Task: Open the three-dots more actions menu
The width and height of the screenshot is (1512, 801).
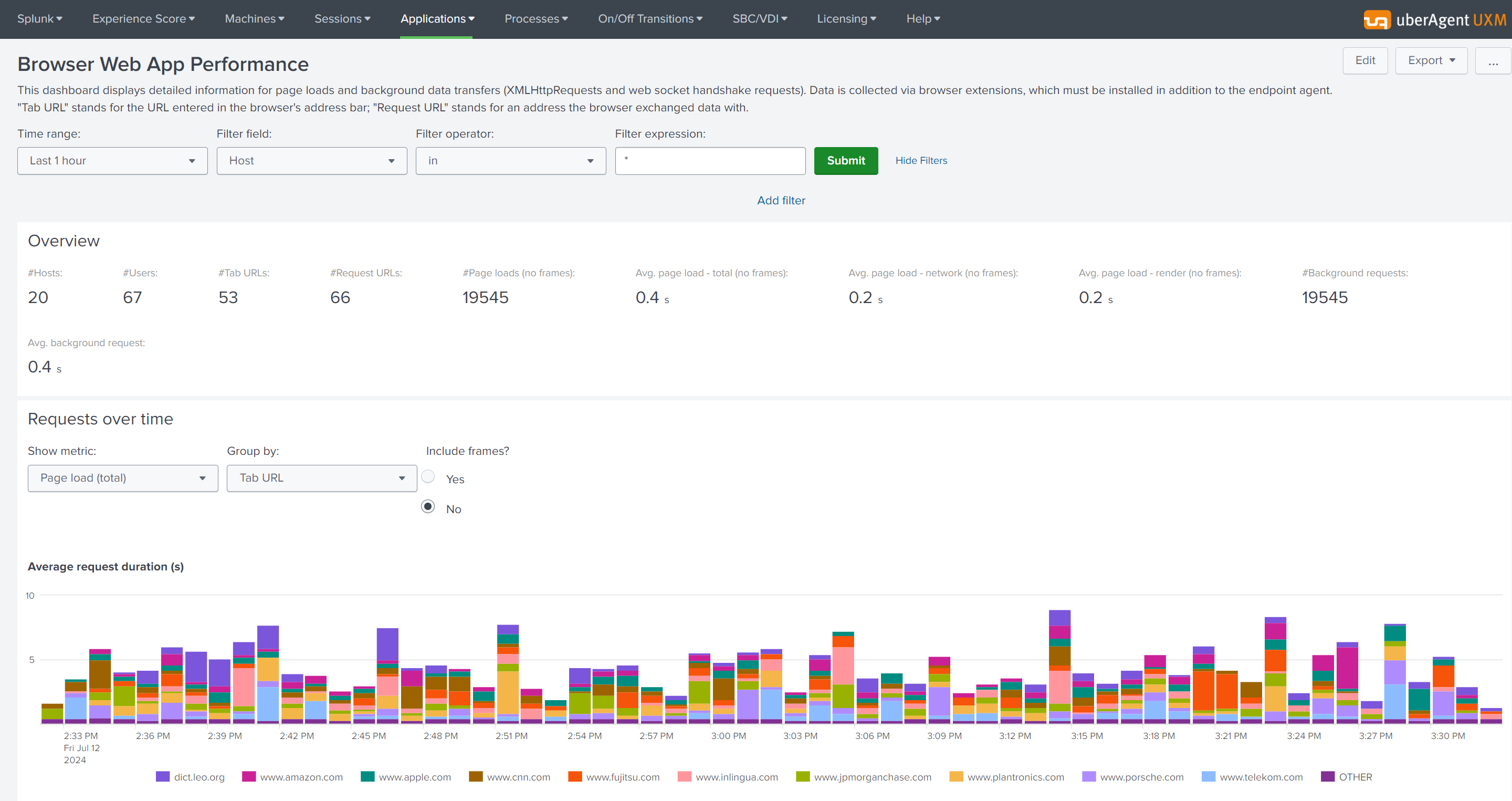Action: coord(1493,61)
